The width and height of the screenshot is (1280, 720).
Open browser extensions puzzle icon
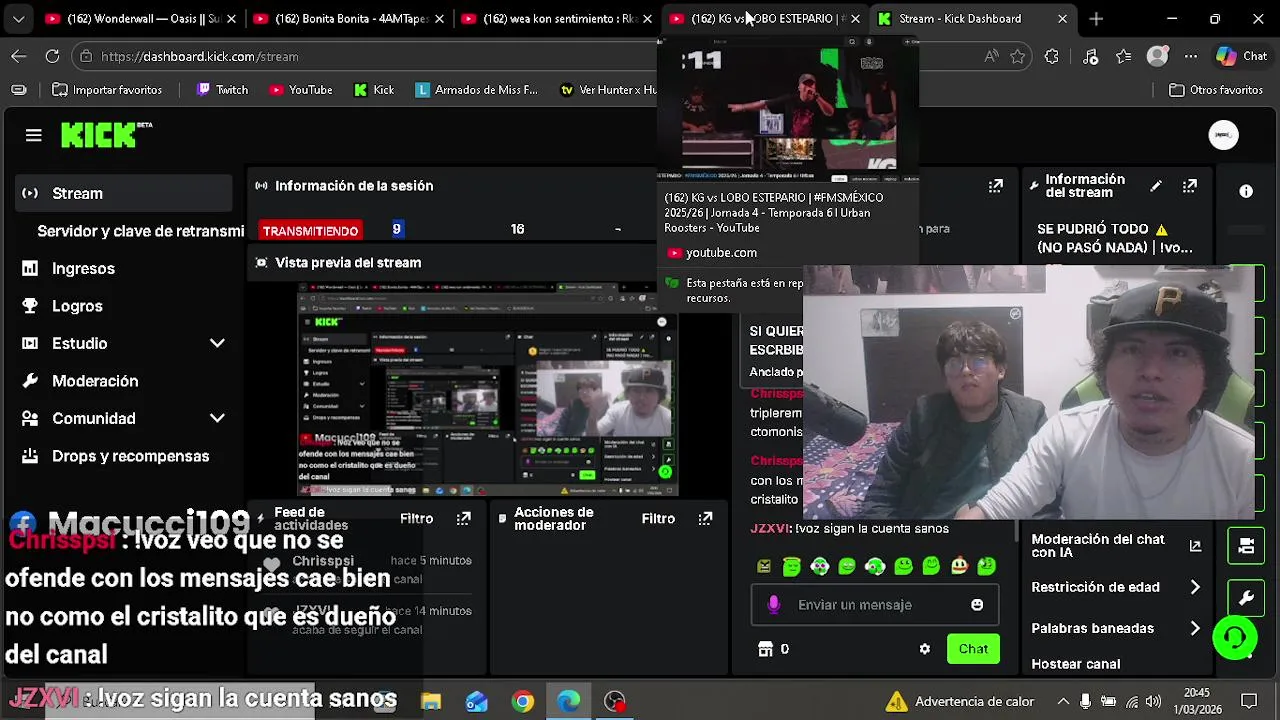tap(1051, 57)
